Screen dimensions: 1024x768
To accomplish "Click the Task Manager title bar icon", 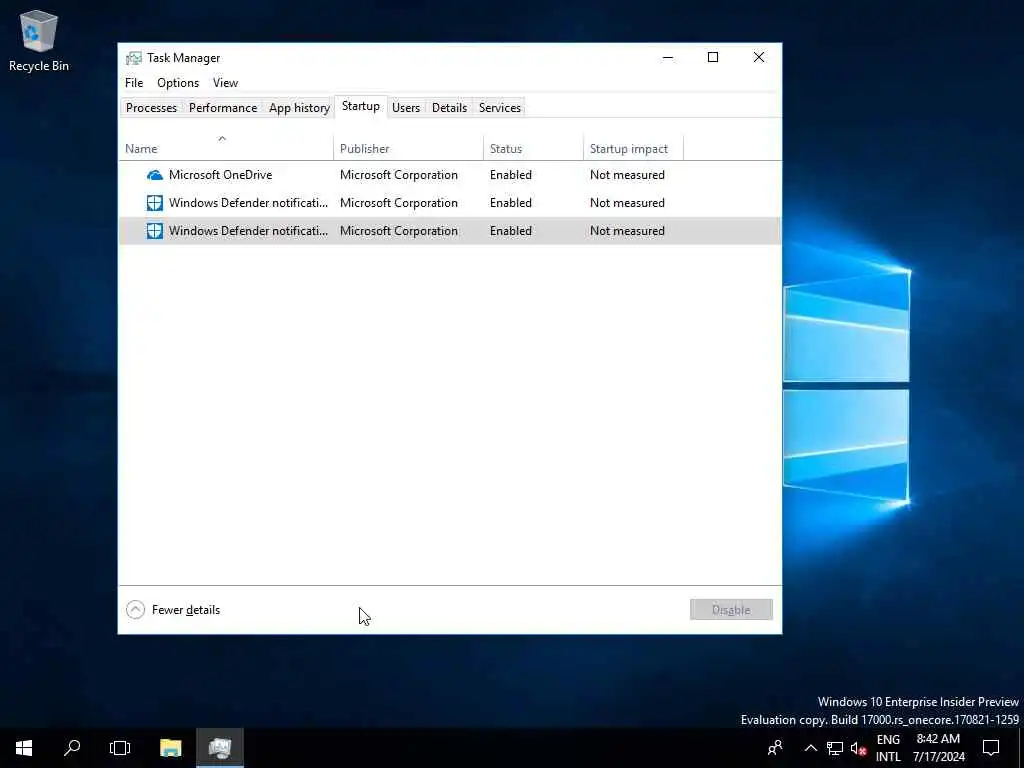I will click(x=133, y=58).
